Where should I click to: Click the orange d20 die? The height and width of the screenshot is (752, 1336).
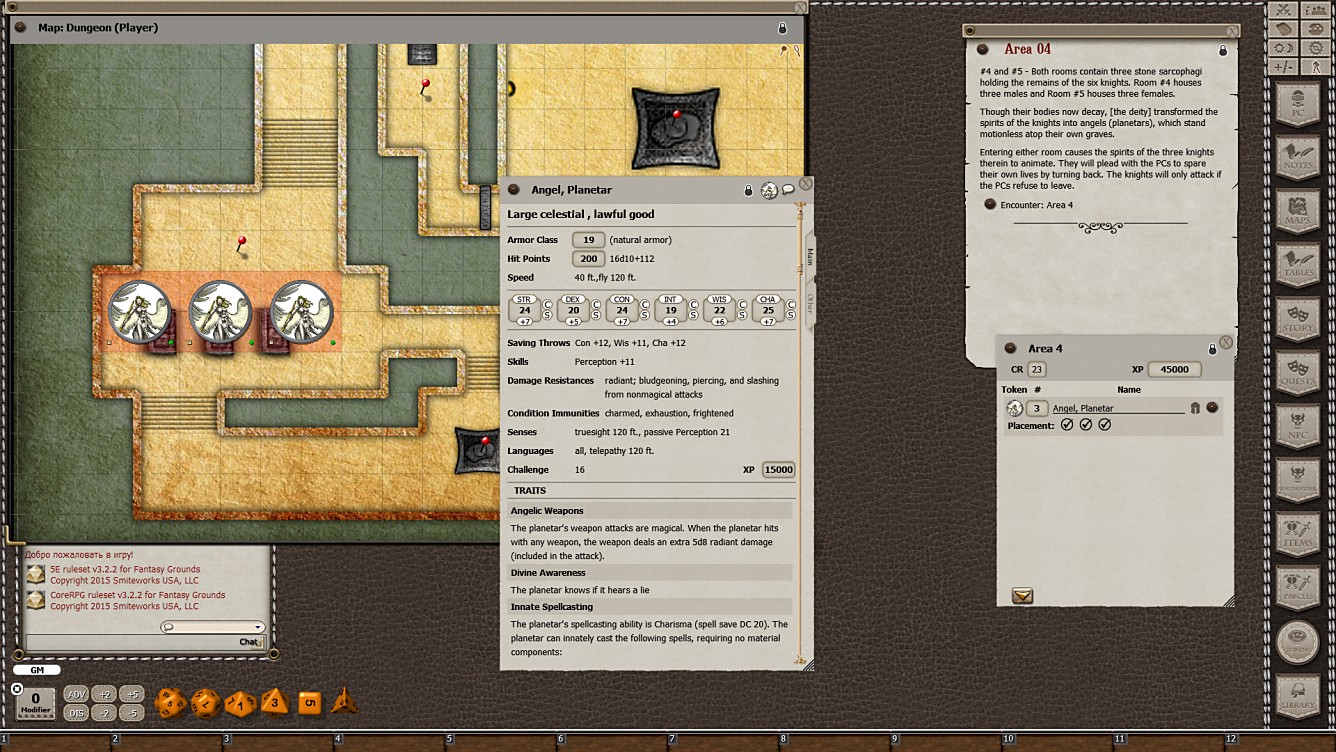tap(169, 703)
